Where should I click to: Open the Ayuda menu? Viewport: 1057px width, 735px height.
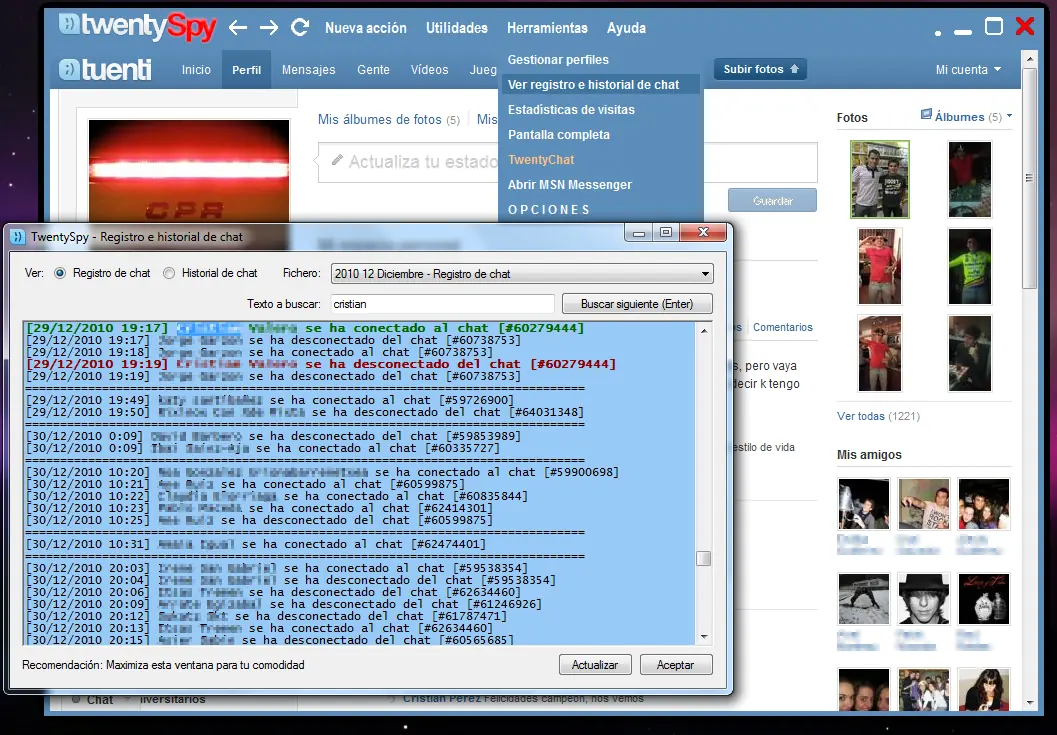[x=626, y=28]
